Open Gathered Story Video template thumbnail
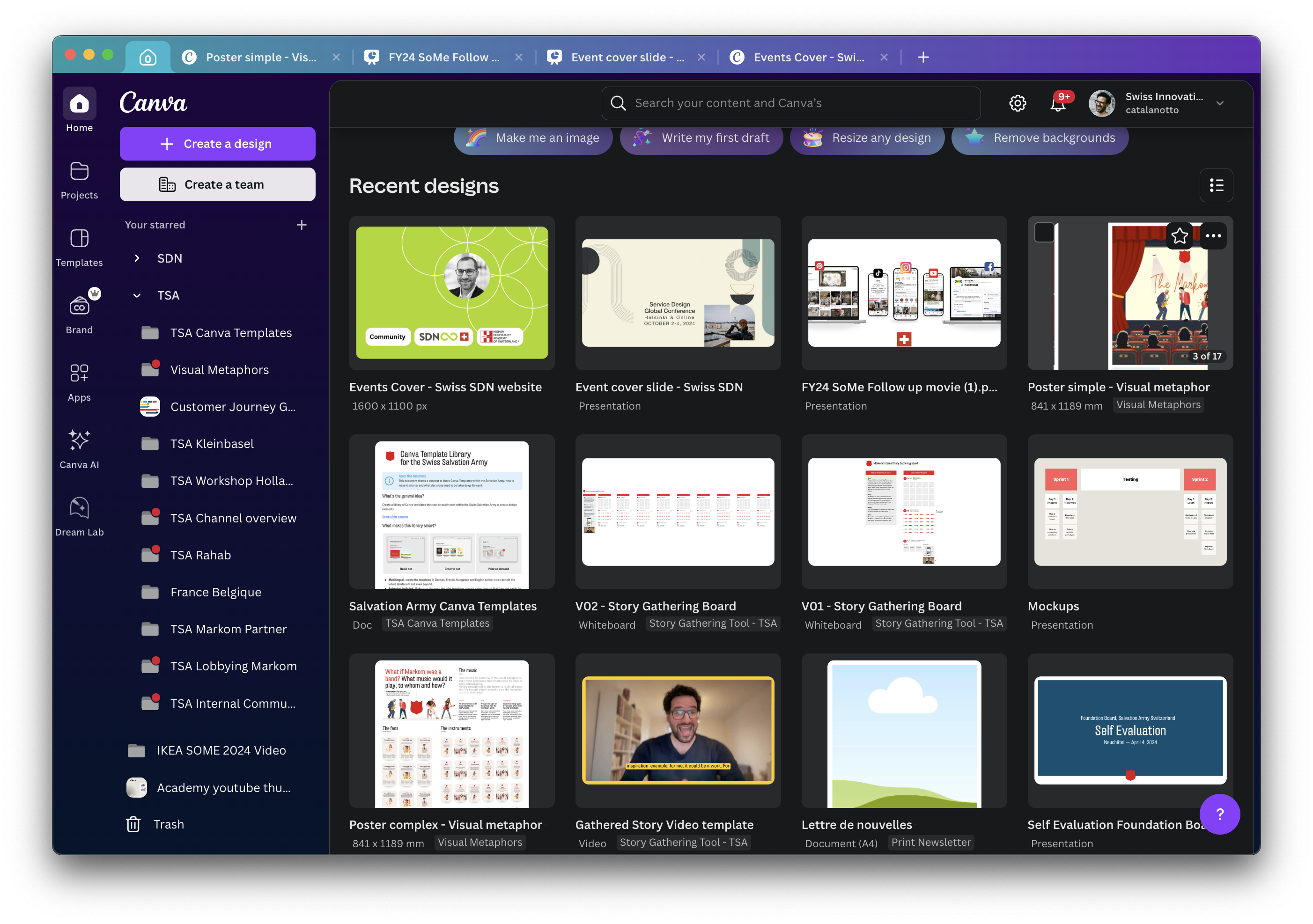 click(678, 731)
